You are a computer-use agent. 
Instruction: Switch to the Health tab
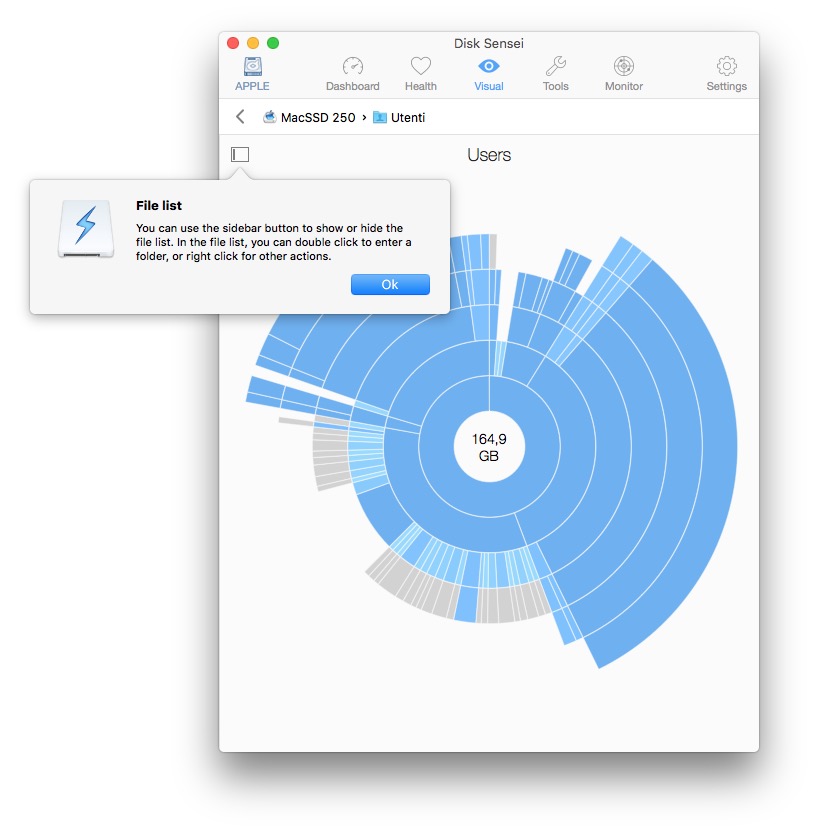421,74
